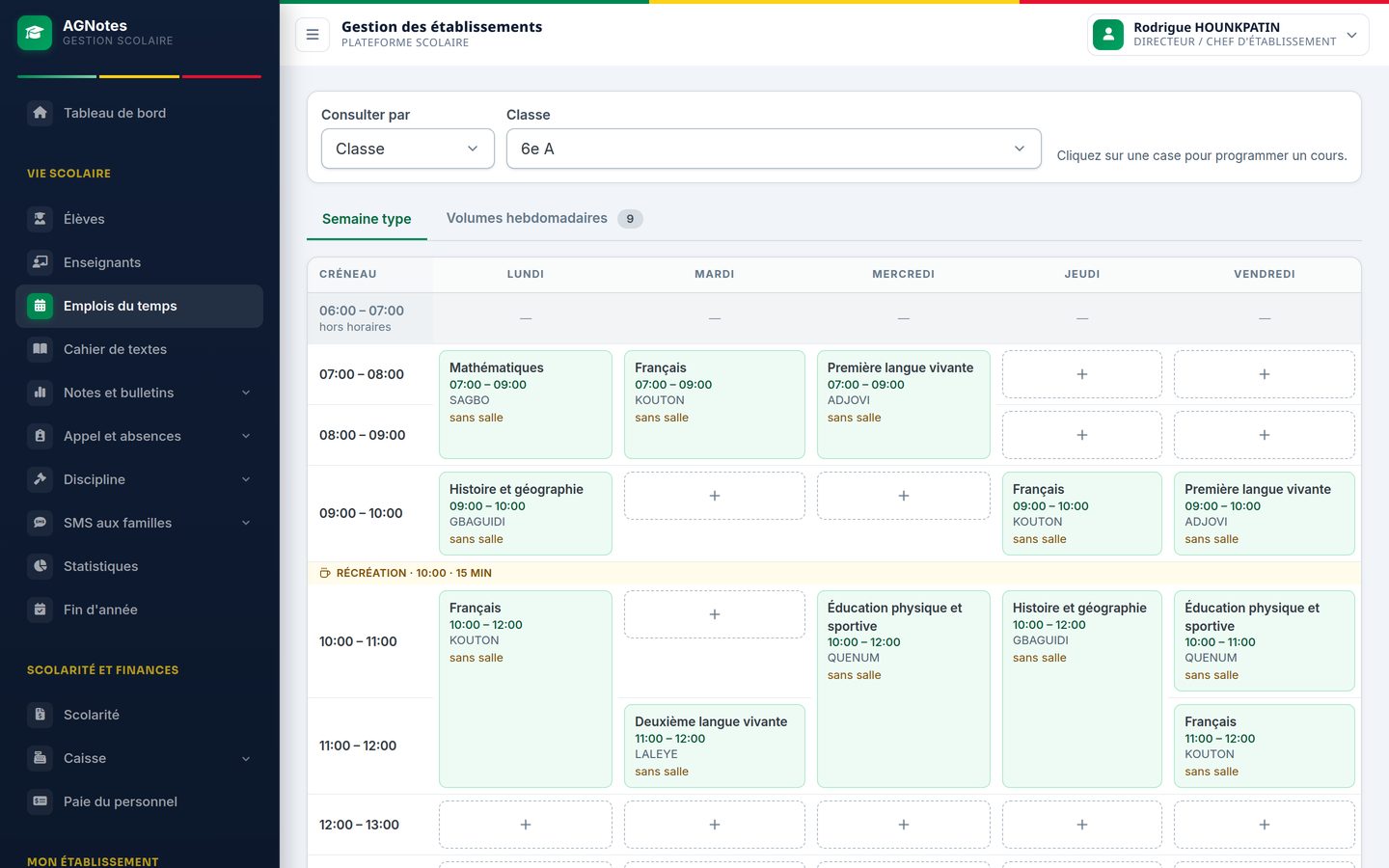This screenshot has width=1389, height=868.
Task: Click the Scolarité invoice icon
Action: [40, 715]
